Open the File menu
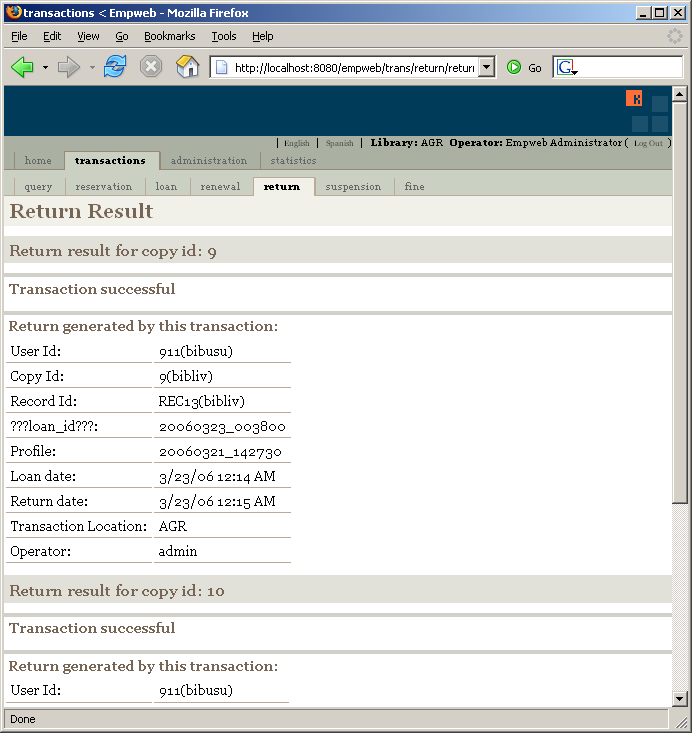This screenshot has height=733, width=692. point(19,36)
